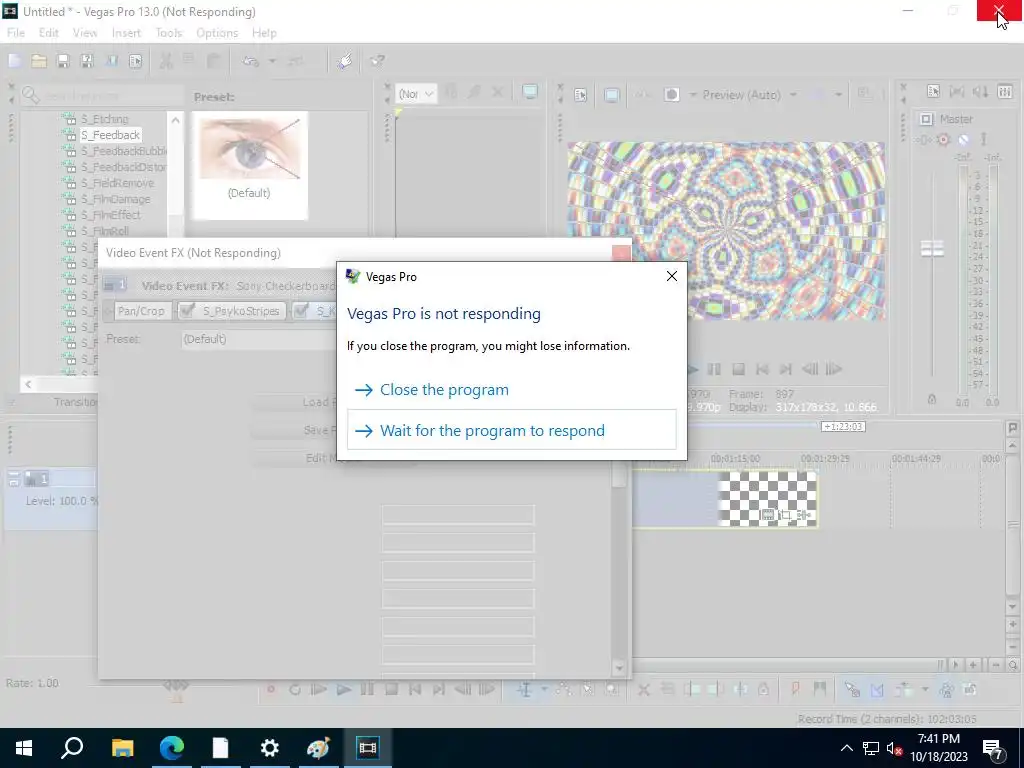Viewport: 1024px width, 768px height.
Task: Open the Undo history dropdown arrow
Action: coord(272,61)
